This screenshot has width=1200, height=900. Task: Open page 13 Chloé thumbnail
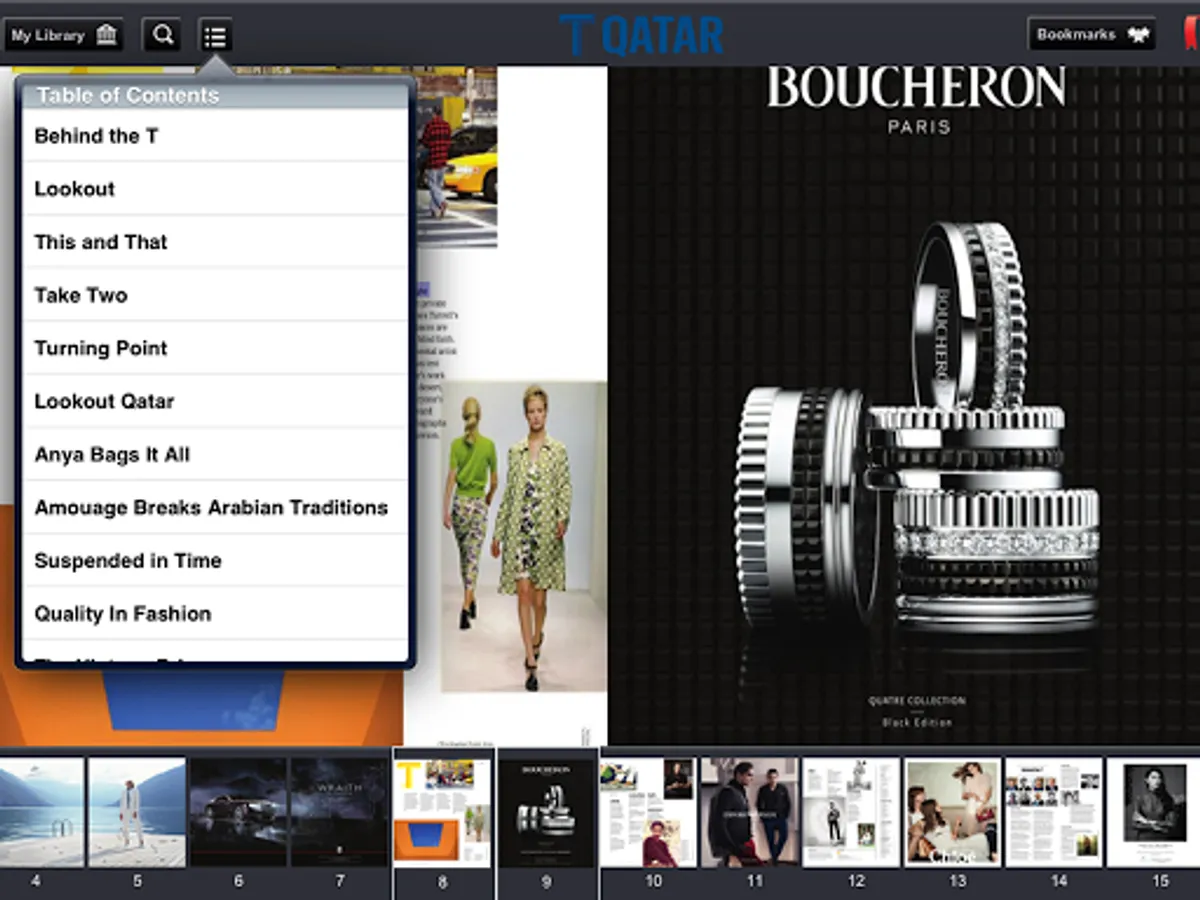953,812
